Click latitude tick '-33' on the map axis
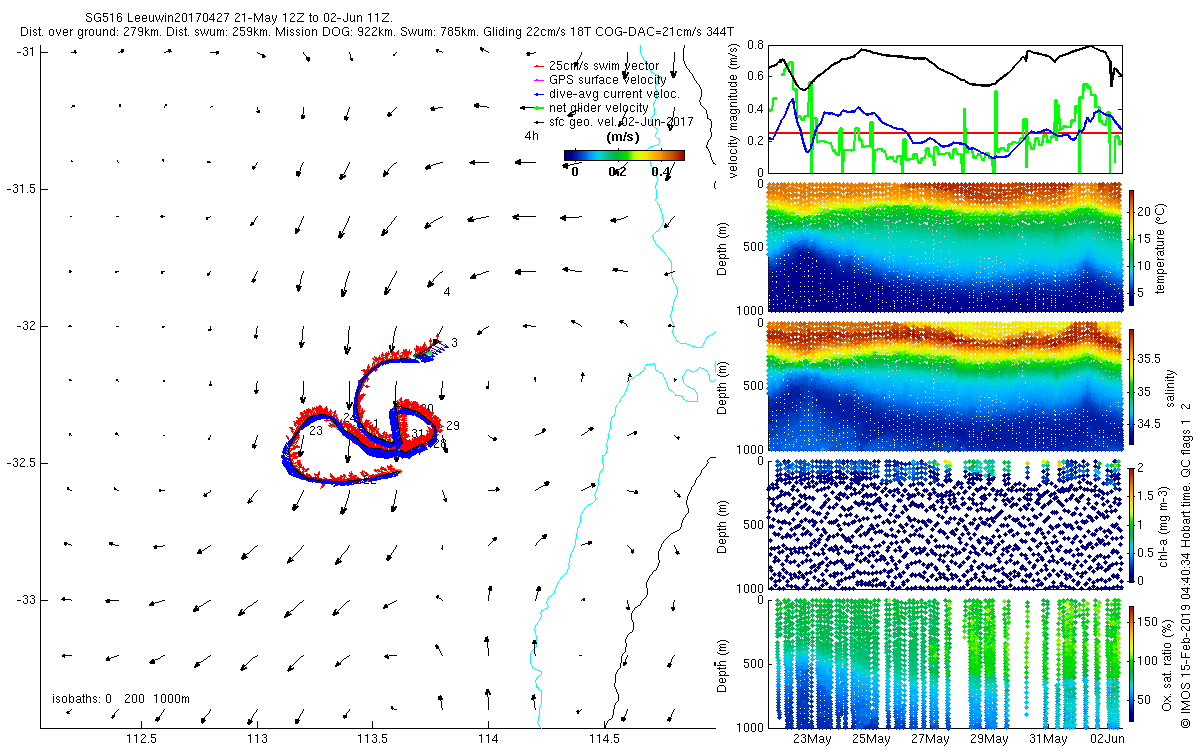The width and height of the screenshot is (1200, 750). (25, 600)
